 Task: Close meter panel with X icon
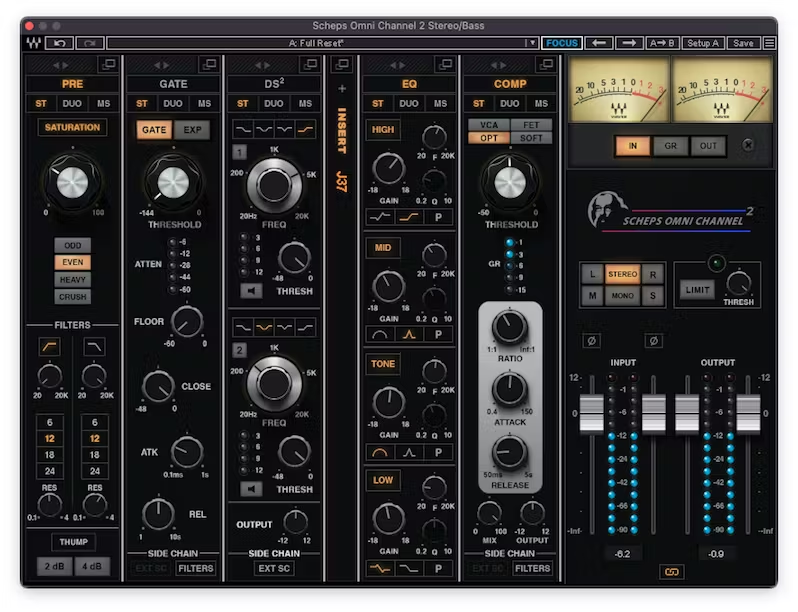pos(748,145)
